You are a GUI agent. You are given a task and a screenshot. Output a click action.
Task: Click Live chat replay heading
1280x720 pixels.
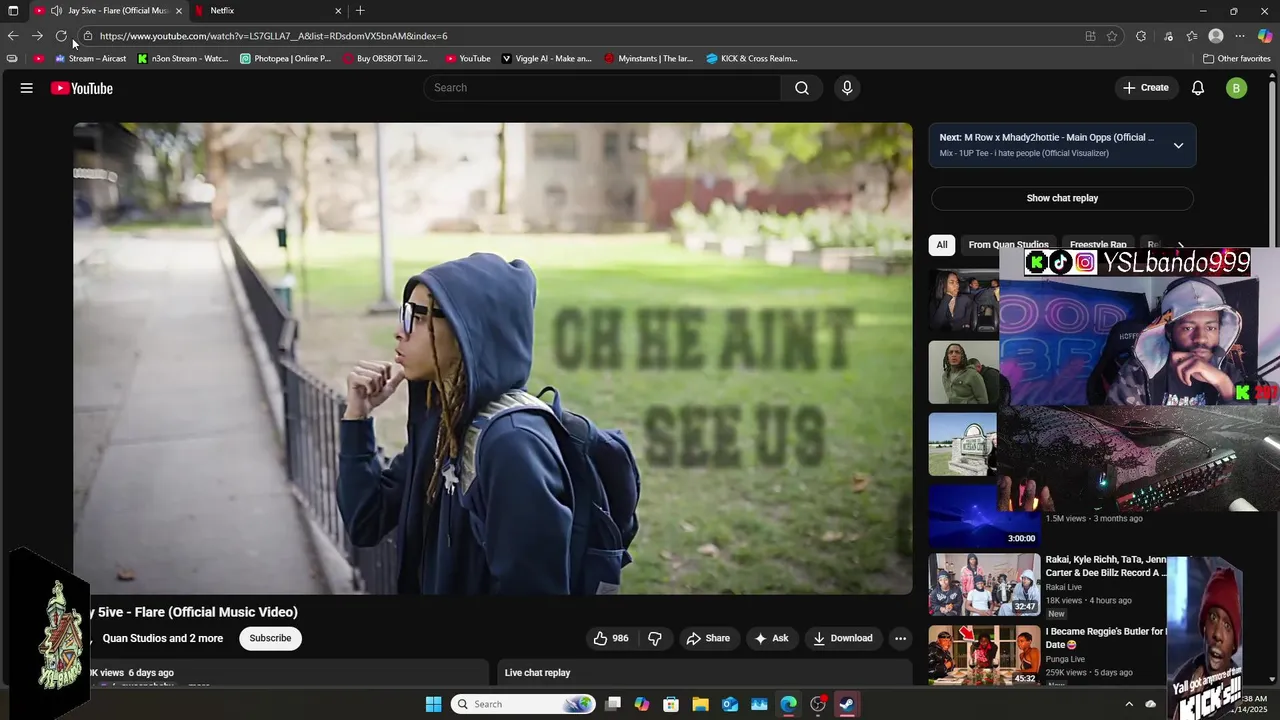(x=537, y=673)
